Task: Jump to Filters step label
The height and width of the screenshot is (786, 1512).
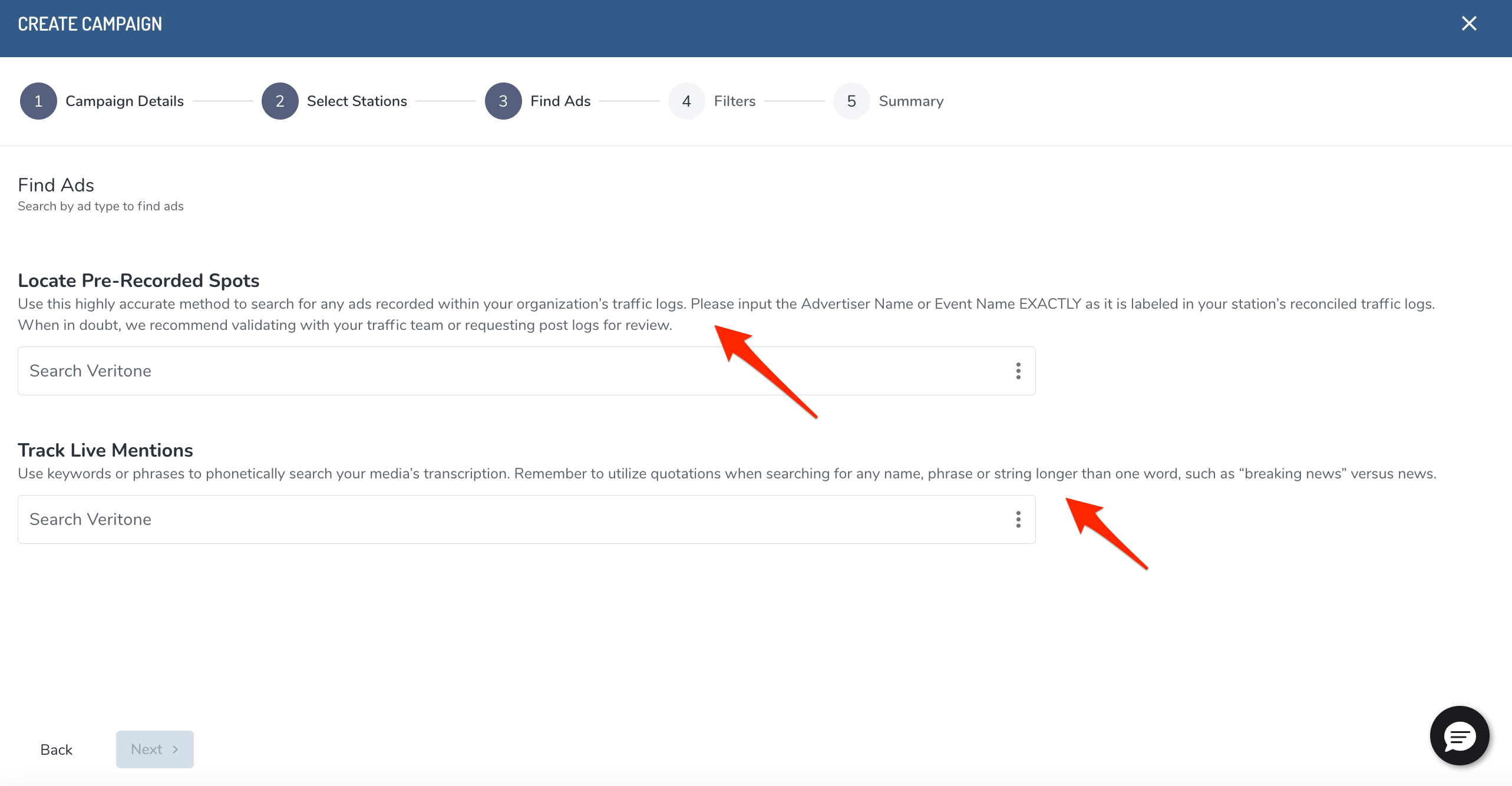Action: click(x=734, y=101)
